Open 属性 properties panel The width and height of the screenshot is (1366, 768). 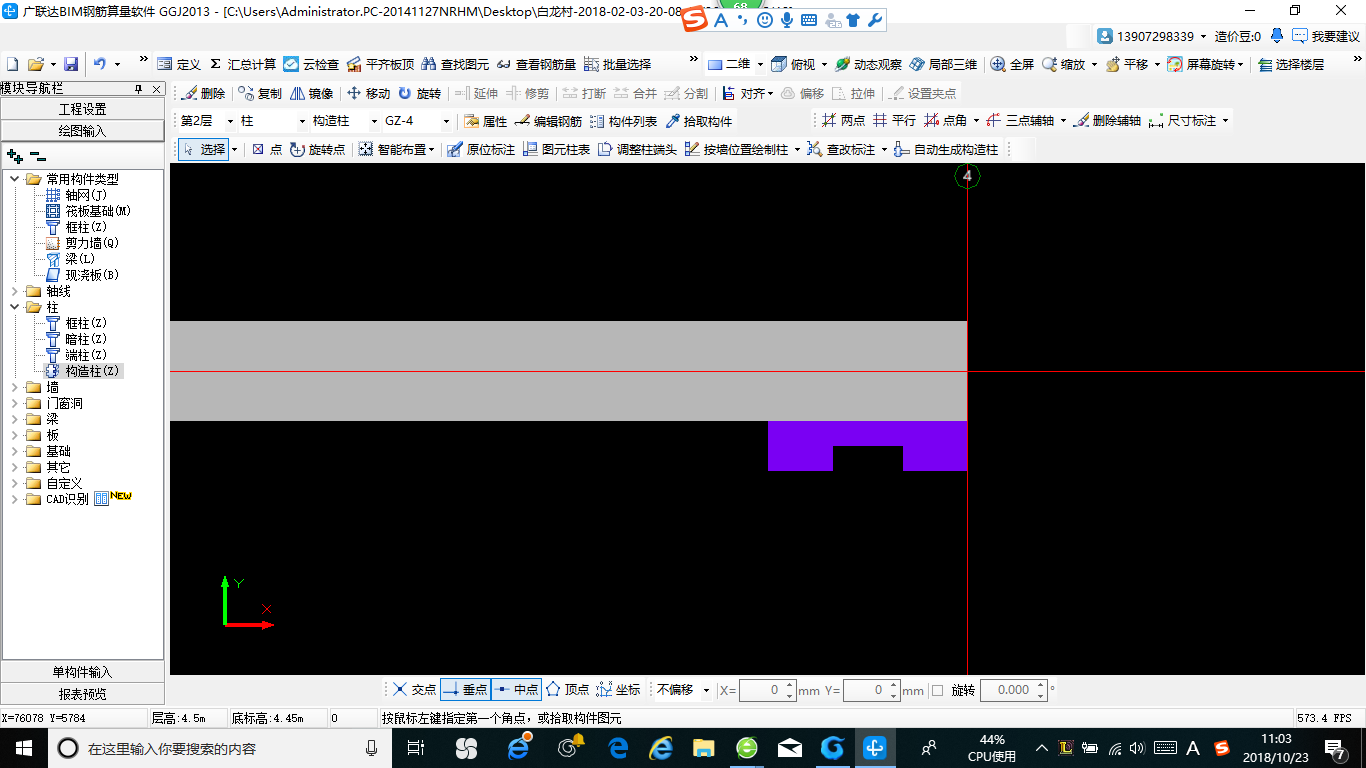pyautogui.click(x=486, y=121)
